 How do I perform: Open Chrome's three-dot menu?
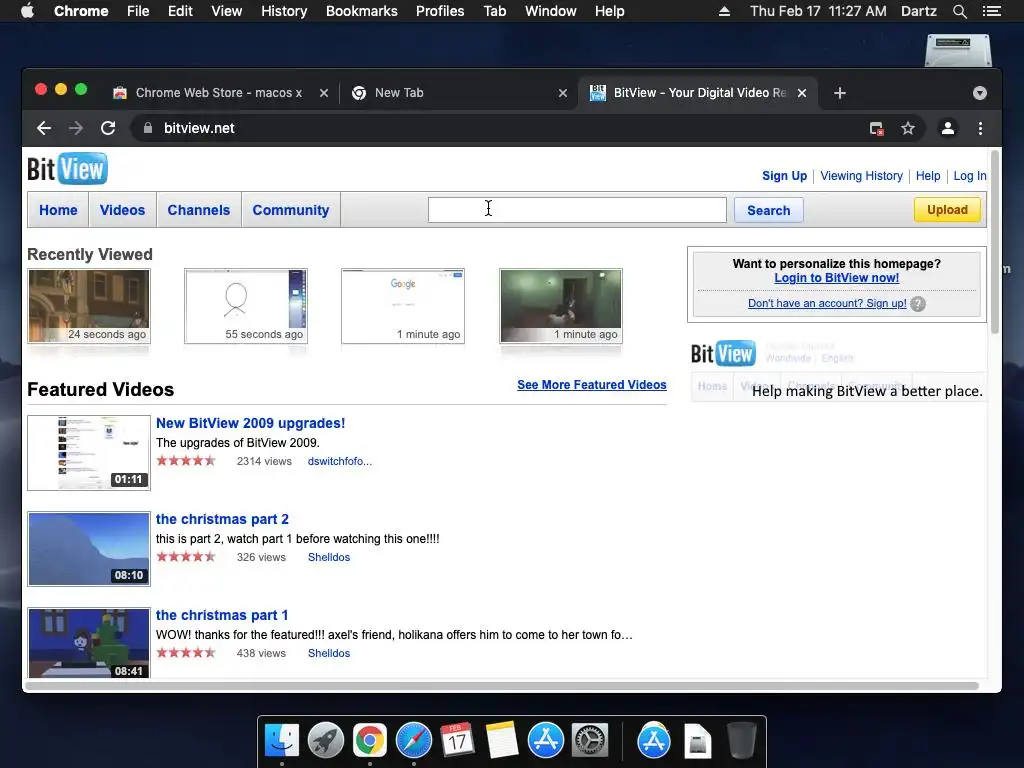[x=980, y=129]
